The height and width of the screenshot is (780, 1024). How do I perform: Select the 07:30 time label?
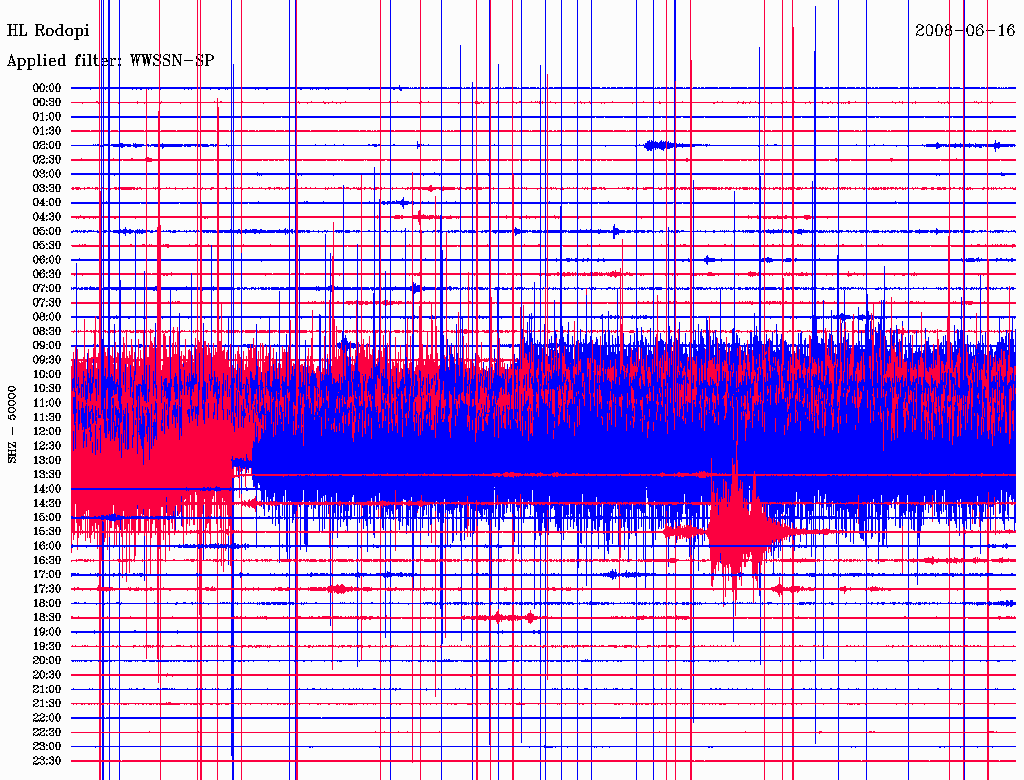pyautogui.click(x=47, y=302)
